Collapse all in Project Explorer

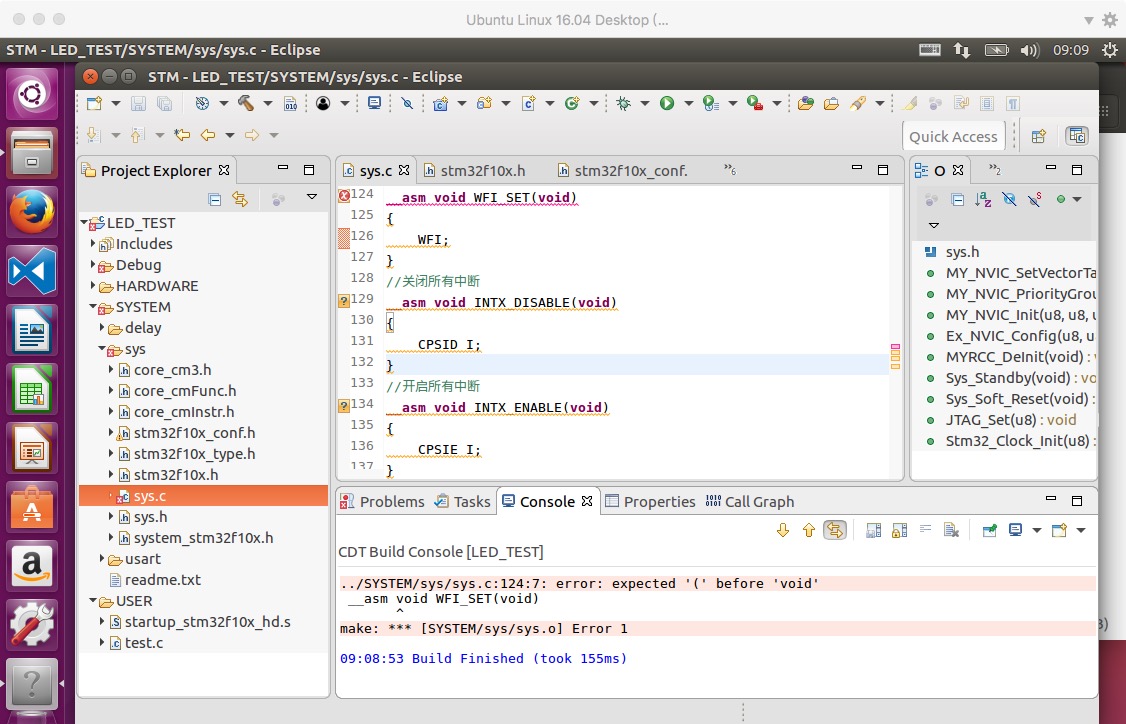coord(214,199)
